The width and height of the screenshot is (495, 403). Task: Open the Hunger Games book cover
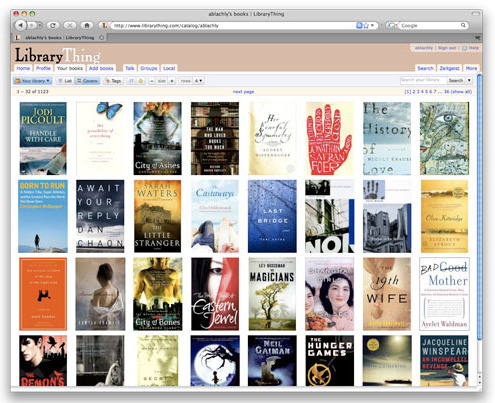330,361
